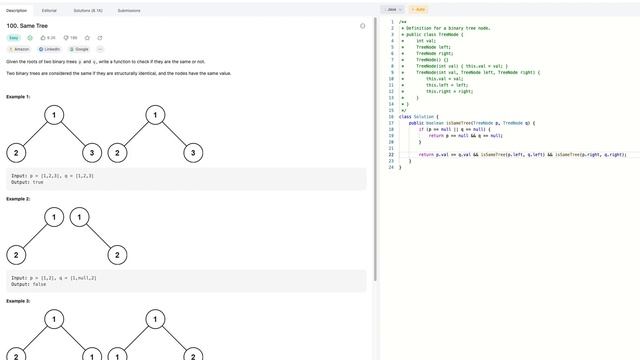Show more company tags with ellipsis button
The width and height of the screenshot is (640, 360).
point(100,49)
